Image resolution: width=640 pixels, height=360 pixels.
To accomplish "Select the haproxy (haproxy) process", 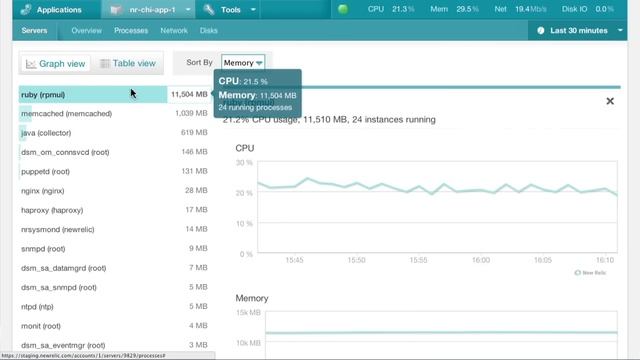I will (x=114, y=210).
